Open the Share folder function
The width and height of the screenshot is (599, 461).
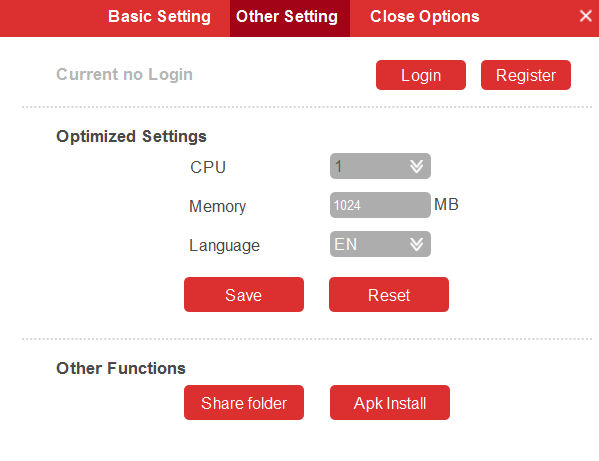point(244,403)
